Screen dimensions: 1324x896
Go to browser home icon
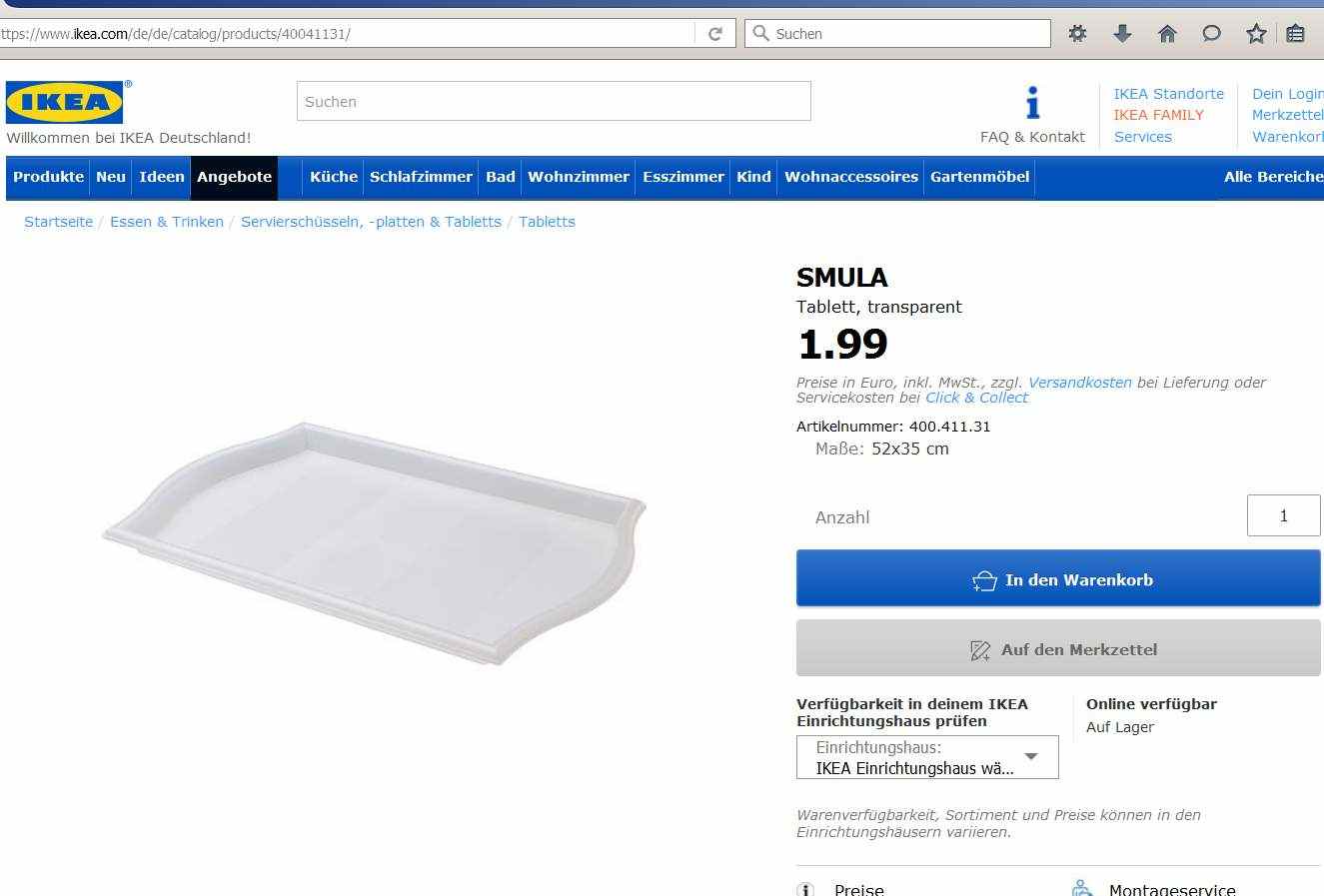click(1167, 34)
